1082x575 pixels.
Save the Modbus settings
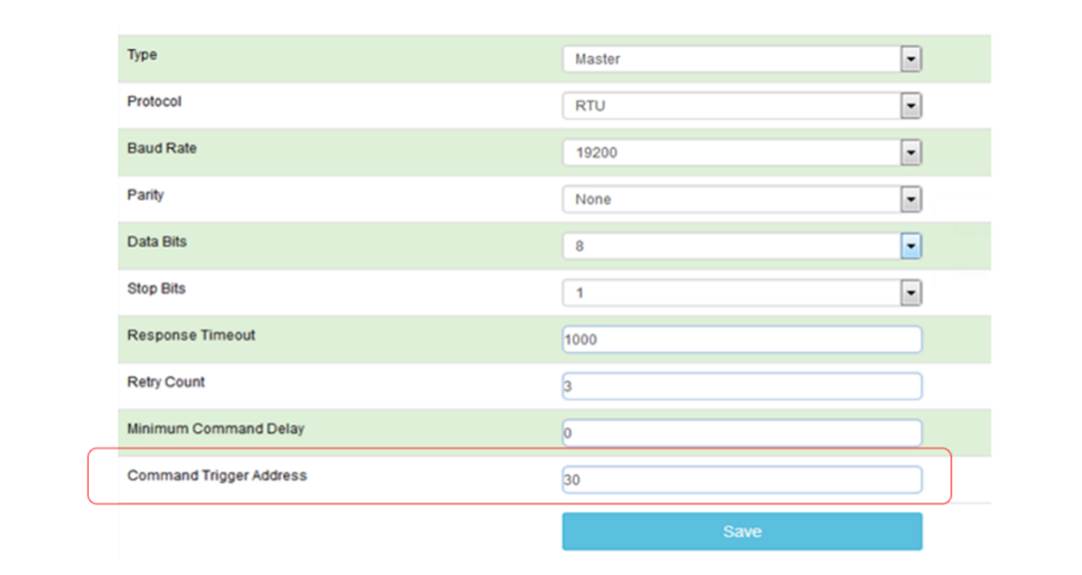coord(742,532)
